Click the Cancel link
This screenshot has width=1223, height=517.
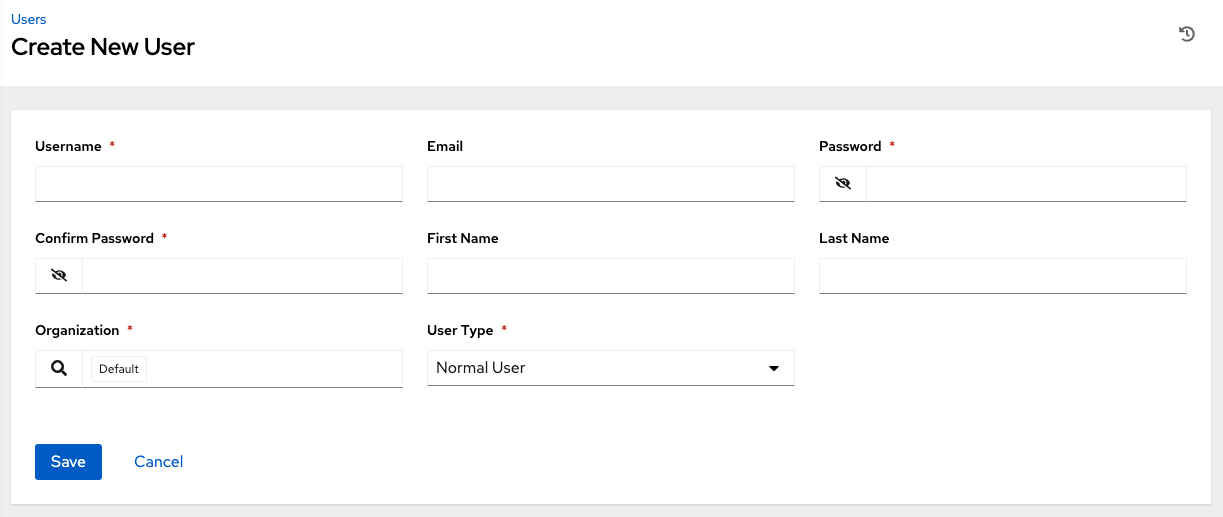click(158, 461)
